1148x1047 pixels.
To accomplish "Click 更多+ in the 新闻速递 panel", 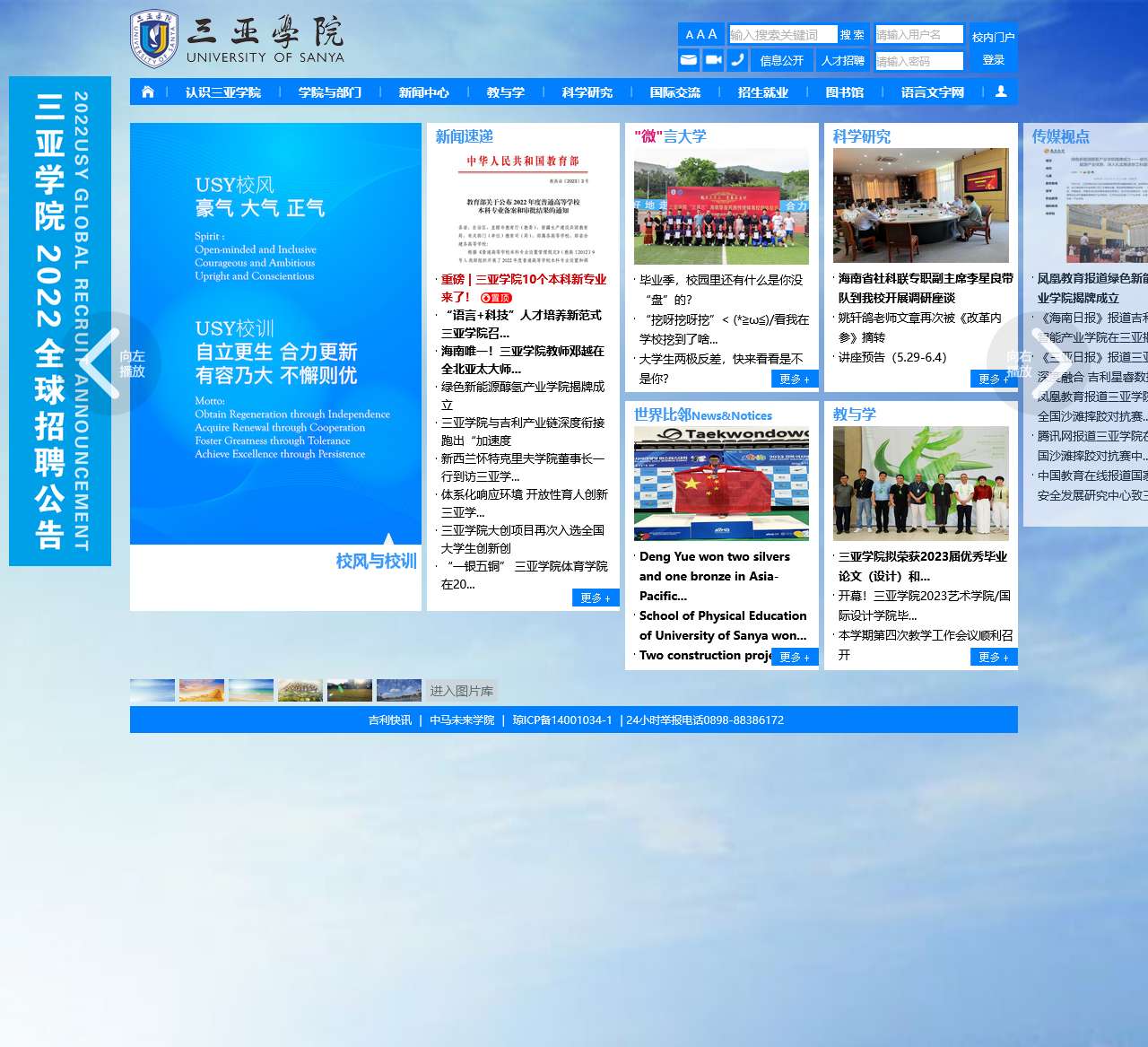I will [595, 598].
